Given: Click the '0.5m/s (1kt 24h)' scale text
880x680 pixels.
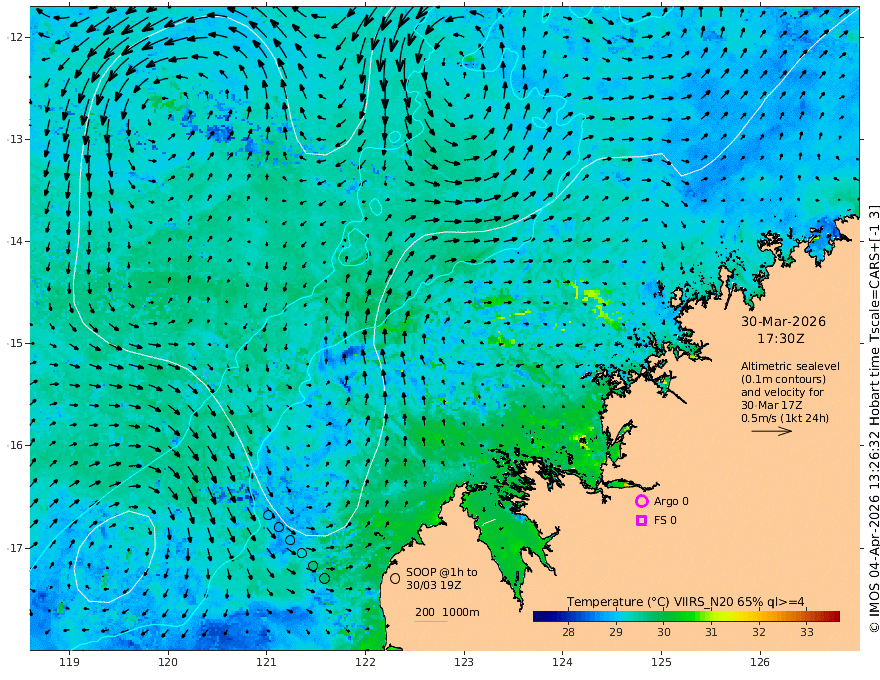Looking at the screenshot, I should 785,418.
